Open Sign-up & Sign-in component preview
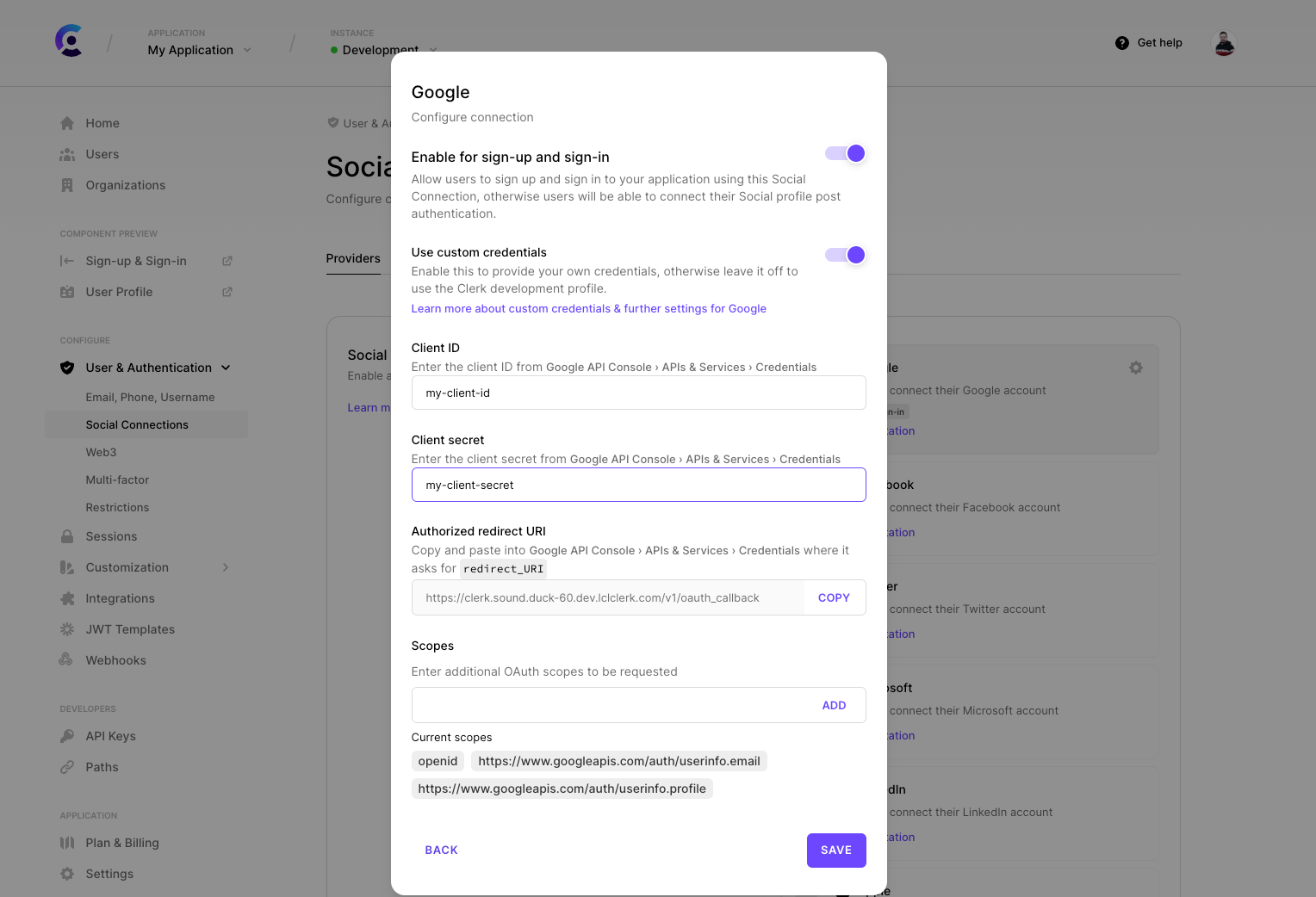The image size is (1316, 897). click(x=136, y=261)
